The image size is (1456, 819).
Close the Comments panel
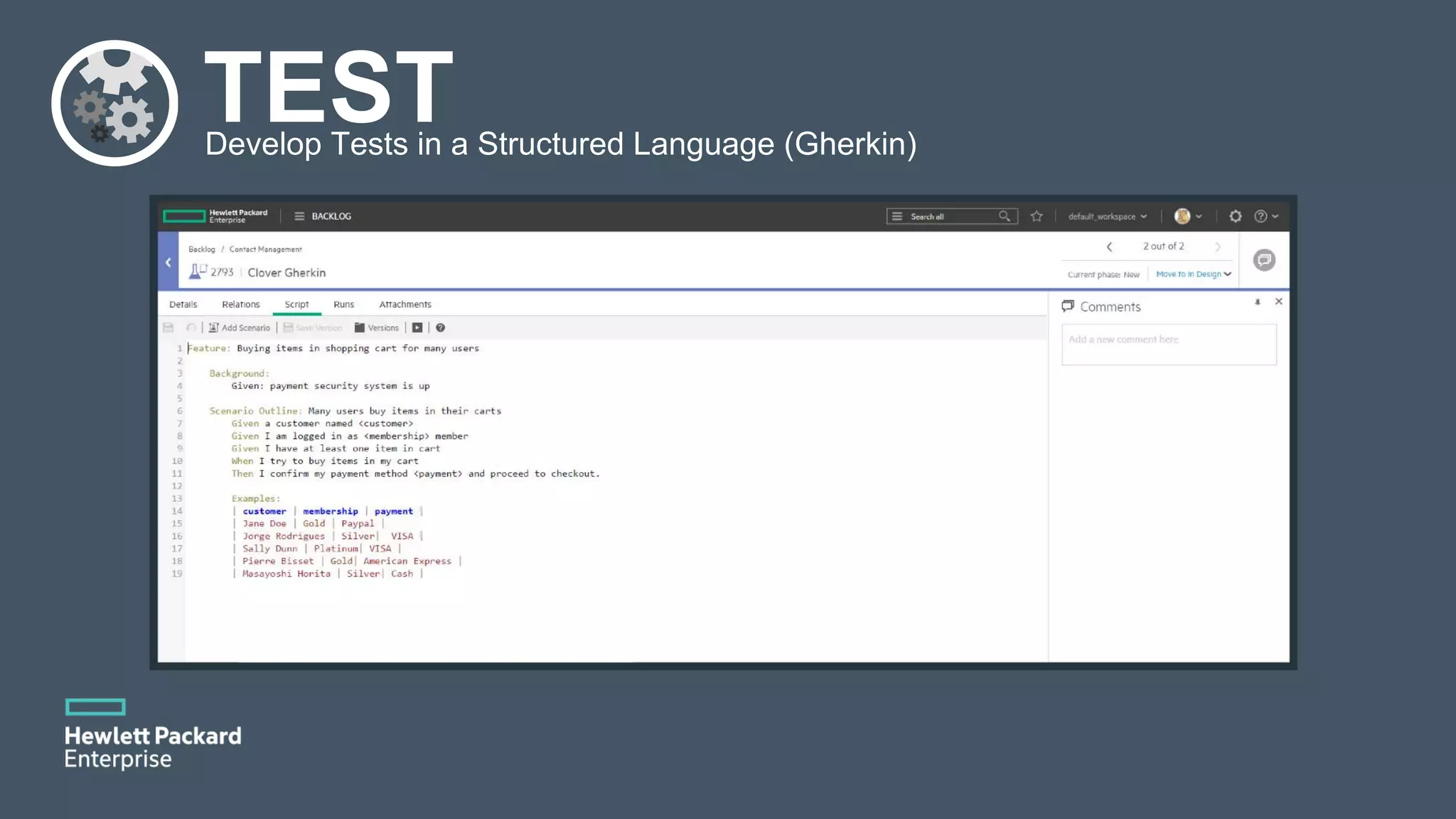point(1279,301)
